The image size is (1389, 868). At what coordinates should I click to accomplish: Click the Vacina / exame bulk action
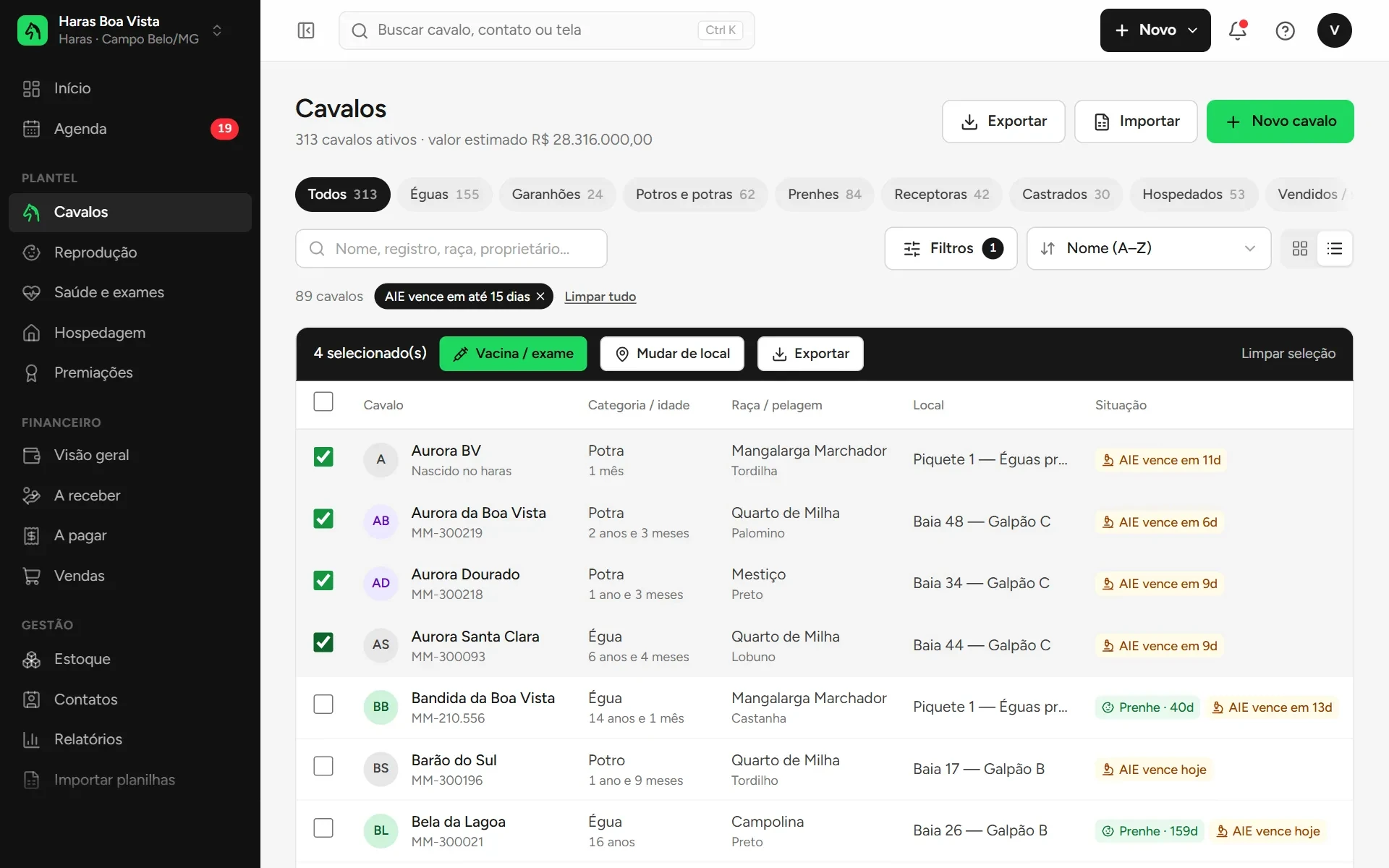pyautogui.click(x=513, y=354)
